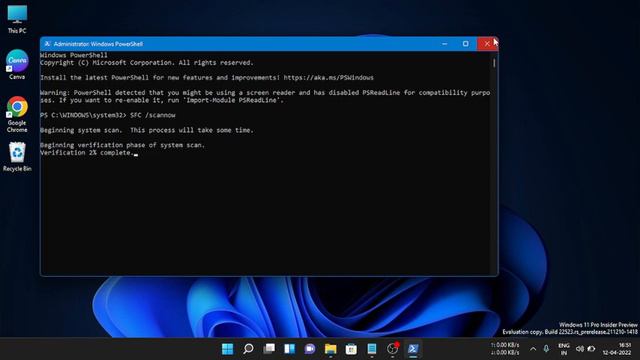Click the 'Copyright (C) Microsoft Corporation' line
640x360 pixels.
147,63
